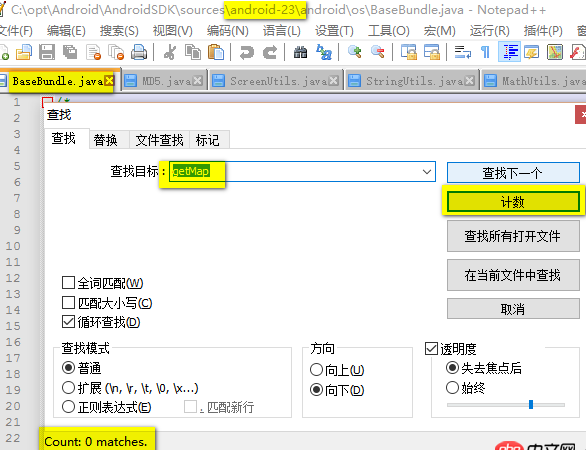Choose 向下(D) search direction
586x450 pixels.
click(317, 390)
